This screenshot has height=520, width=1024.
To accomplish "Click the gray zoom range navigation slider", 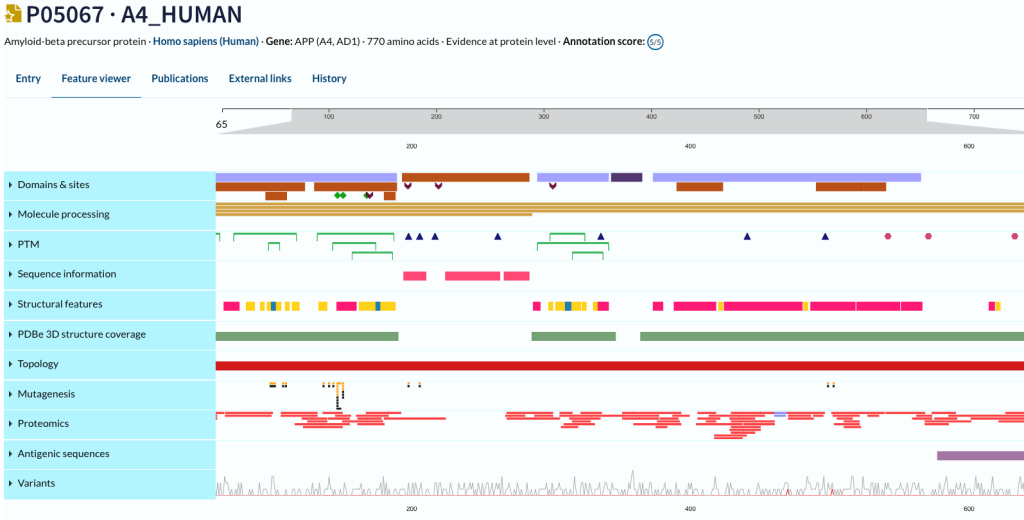I will [x=608, y=116].
